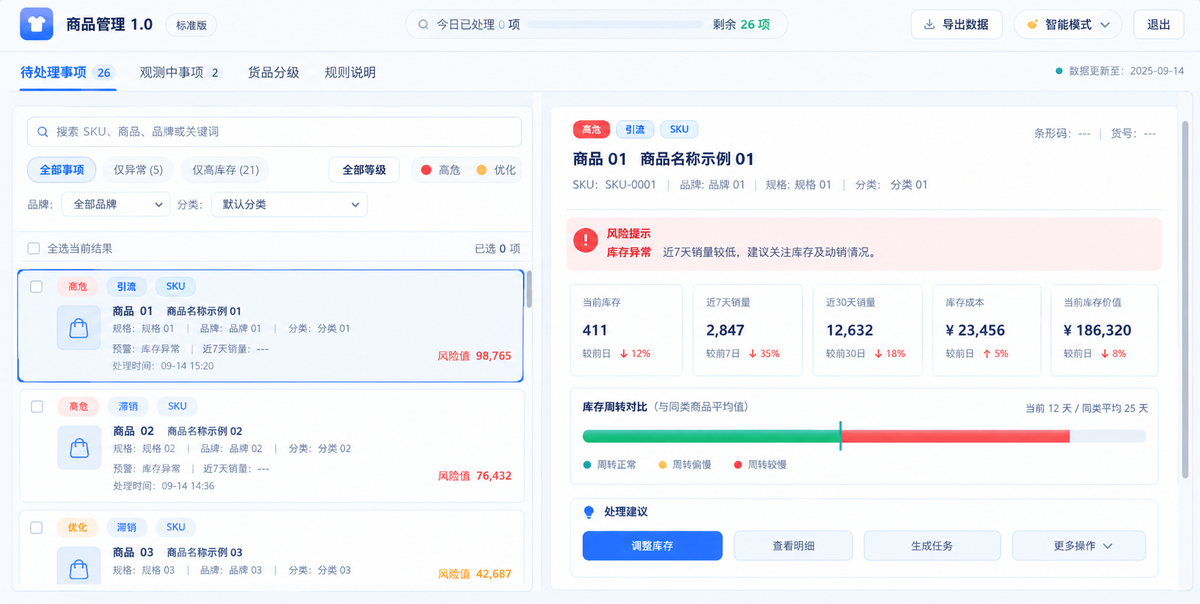Open the 智能模式 mode dropdown
Viewport: 1200px width, 604px height.
tap(1068, 25)
